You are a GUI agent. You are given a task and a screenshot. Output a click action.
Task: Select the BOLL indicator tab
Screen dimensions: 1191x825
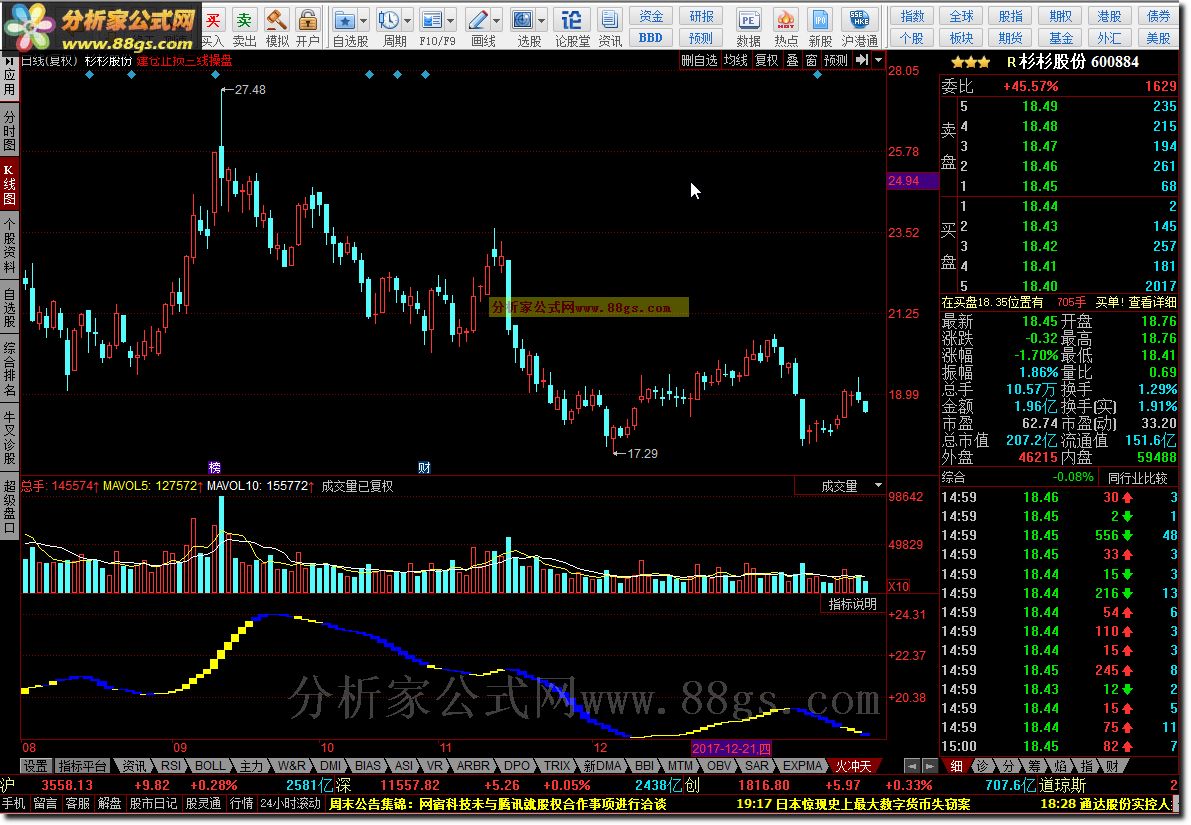[x=210, y=767]
